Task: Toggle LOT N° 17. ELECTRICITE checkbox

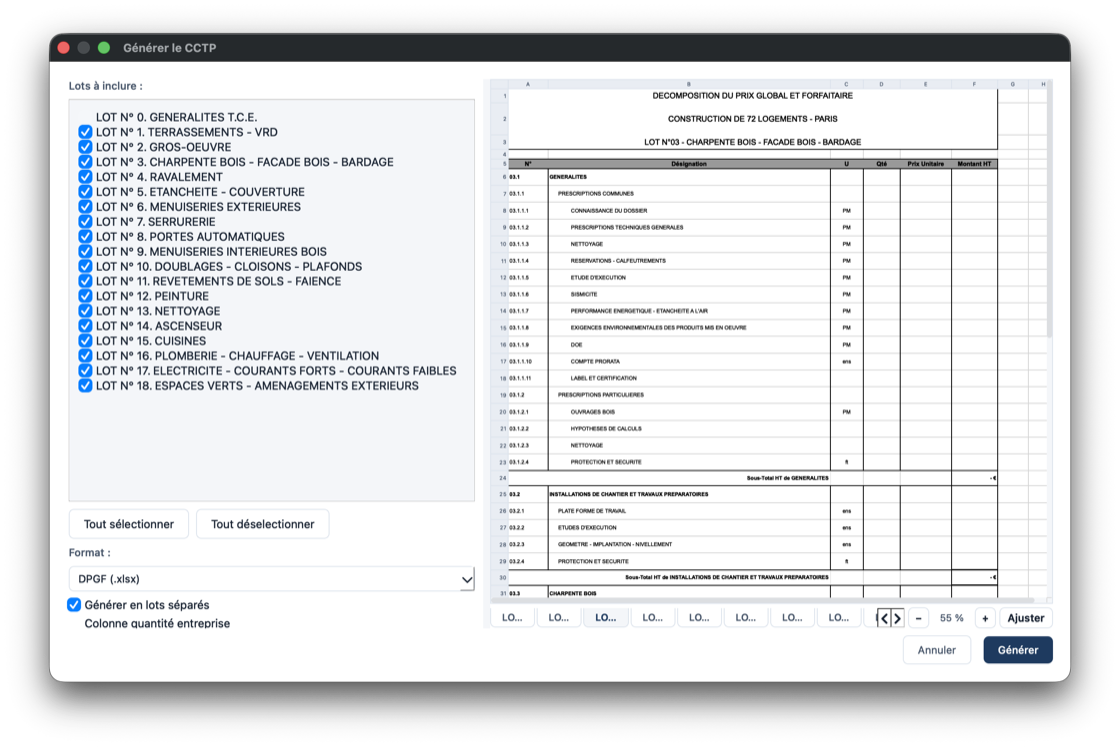Action: (85, 371)
